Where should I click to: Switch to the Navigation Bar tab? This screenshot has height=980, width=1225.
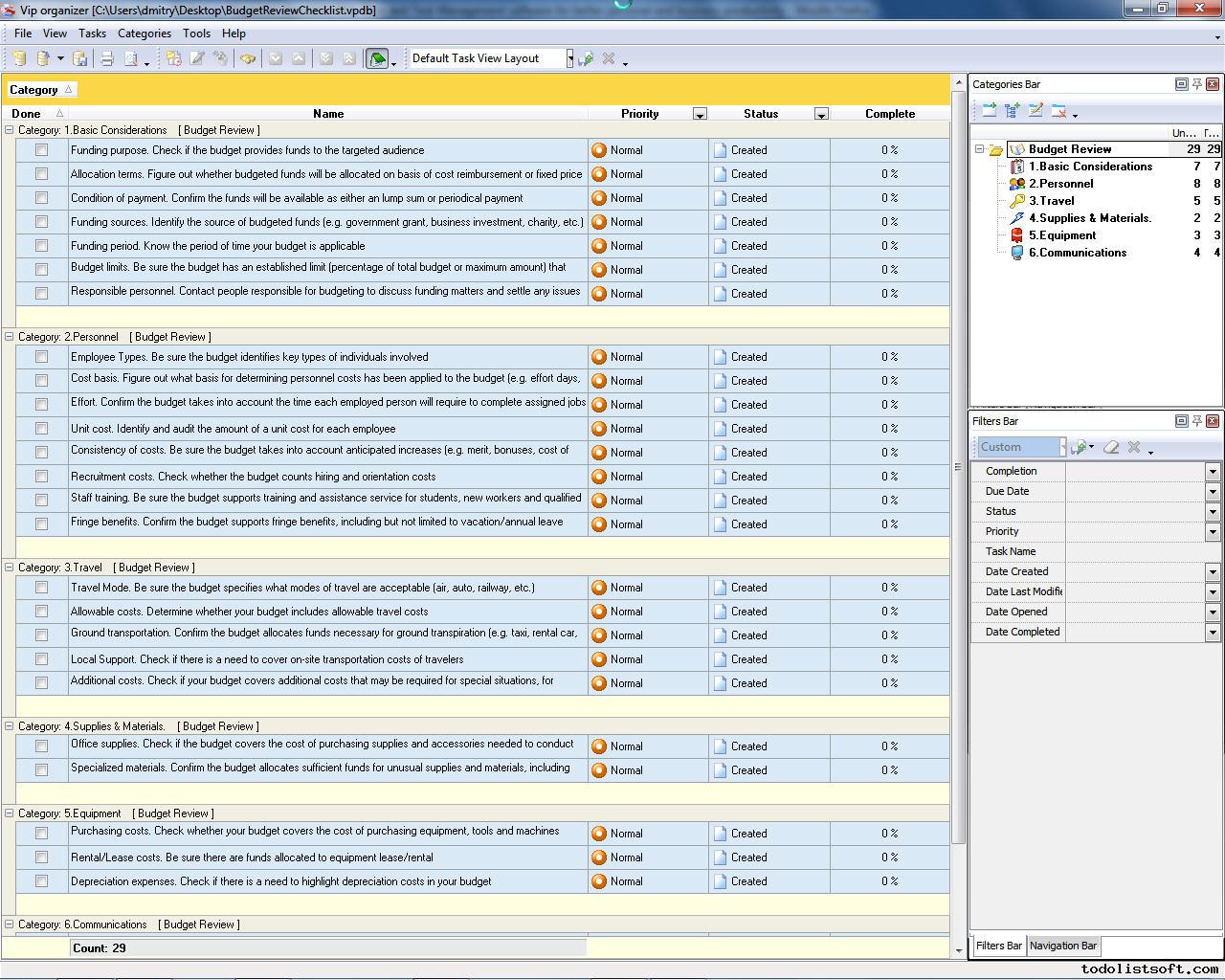[x=1062, y=946]
